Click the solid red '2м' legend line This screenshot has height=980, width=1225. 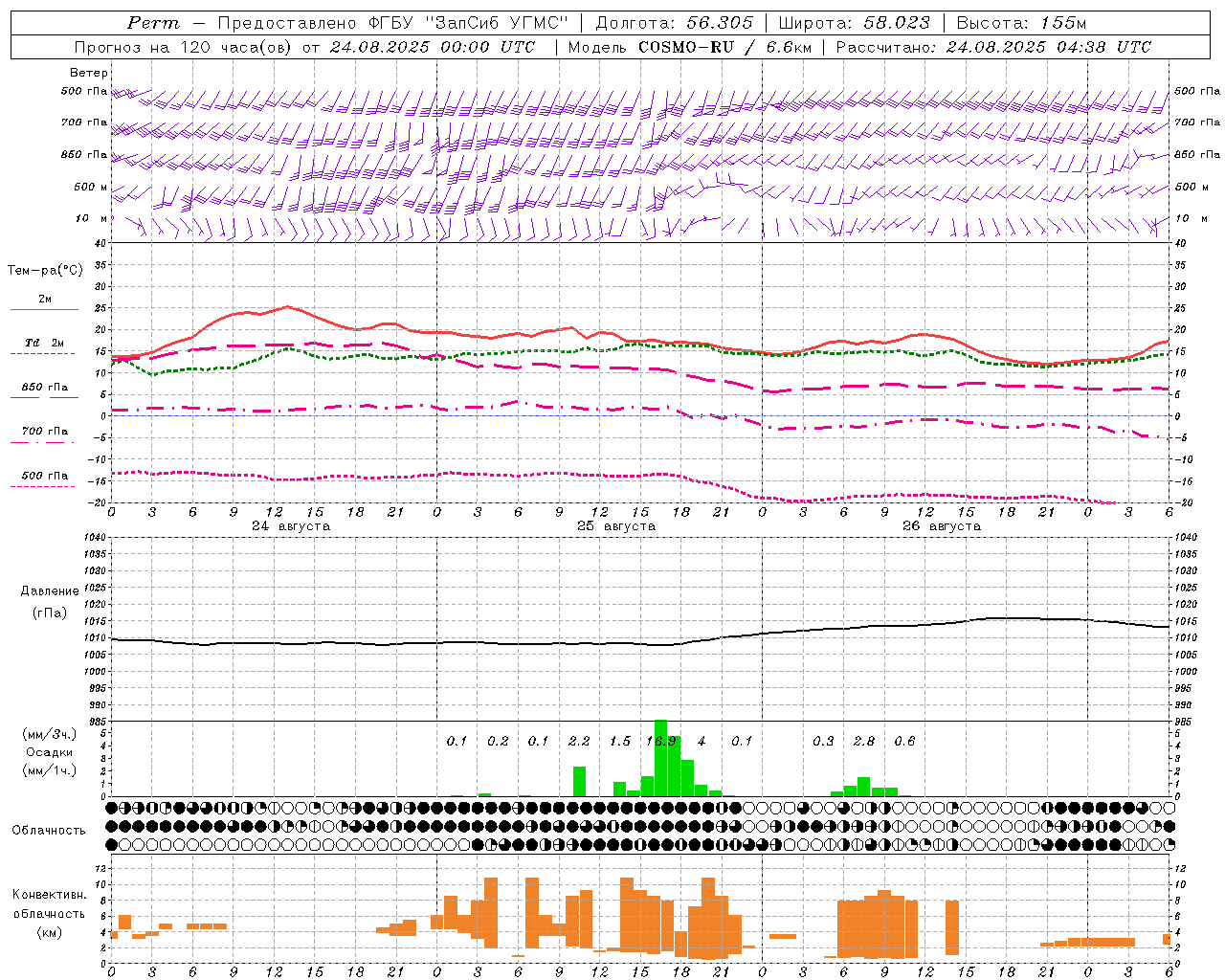[x=44, y=309]
